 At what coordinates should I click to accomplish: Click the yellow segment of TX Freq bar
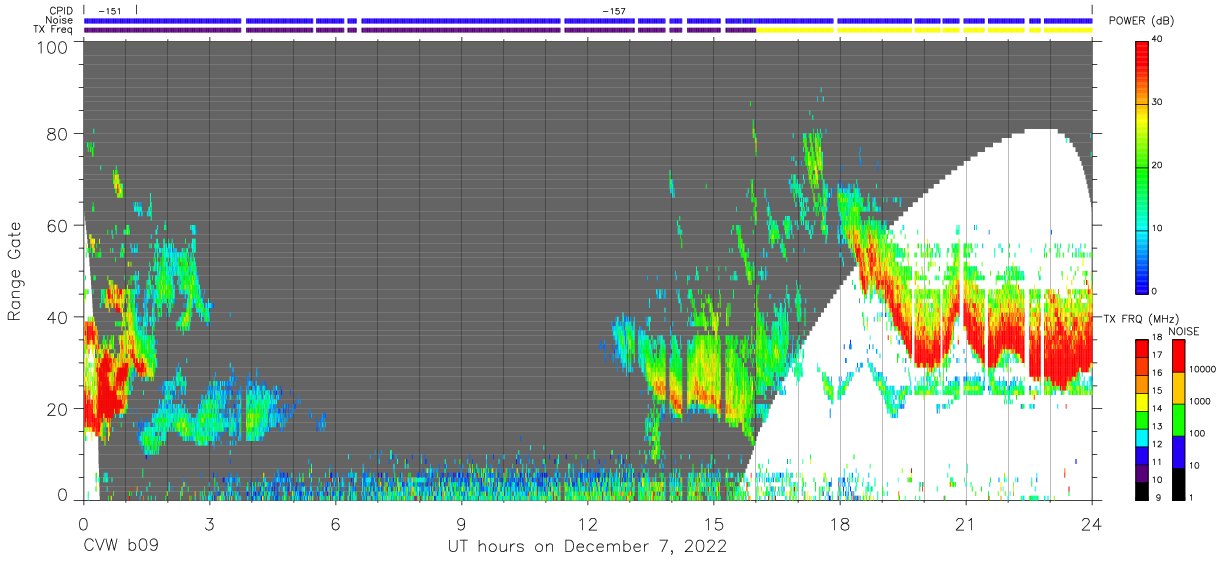[x=924, y=30]
